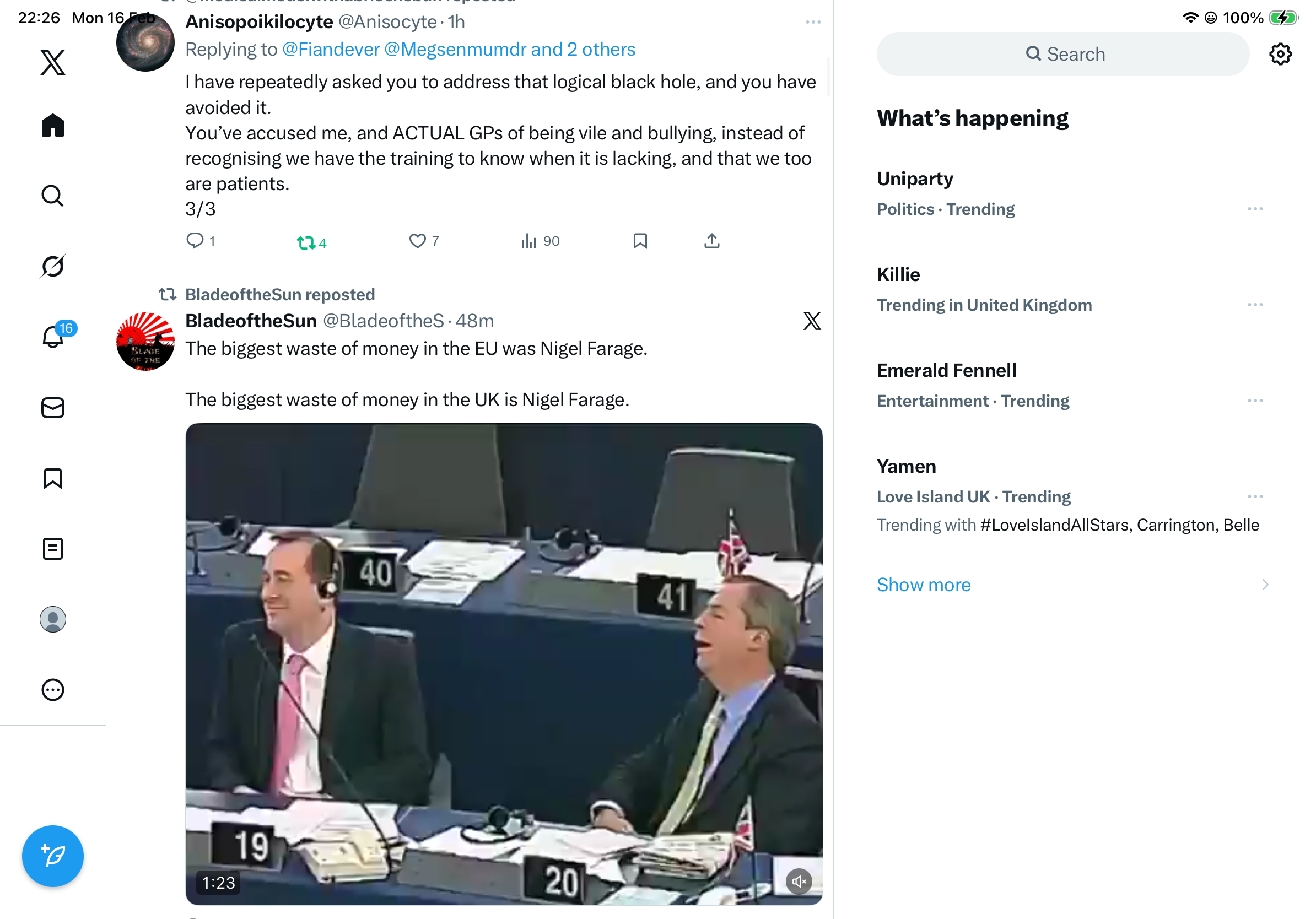Screen dimensions: 1316x919
Task: Open the Grok icon in sidebar
Action: [53, 267]
